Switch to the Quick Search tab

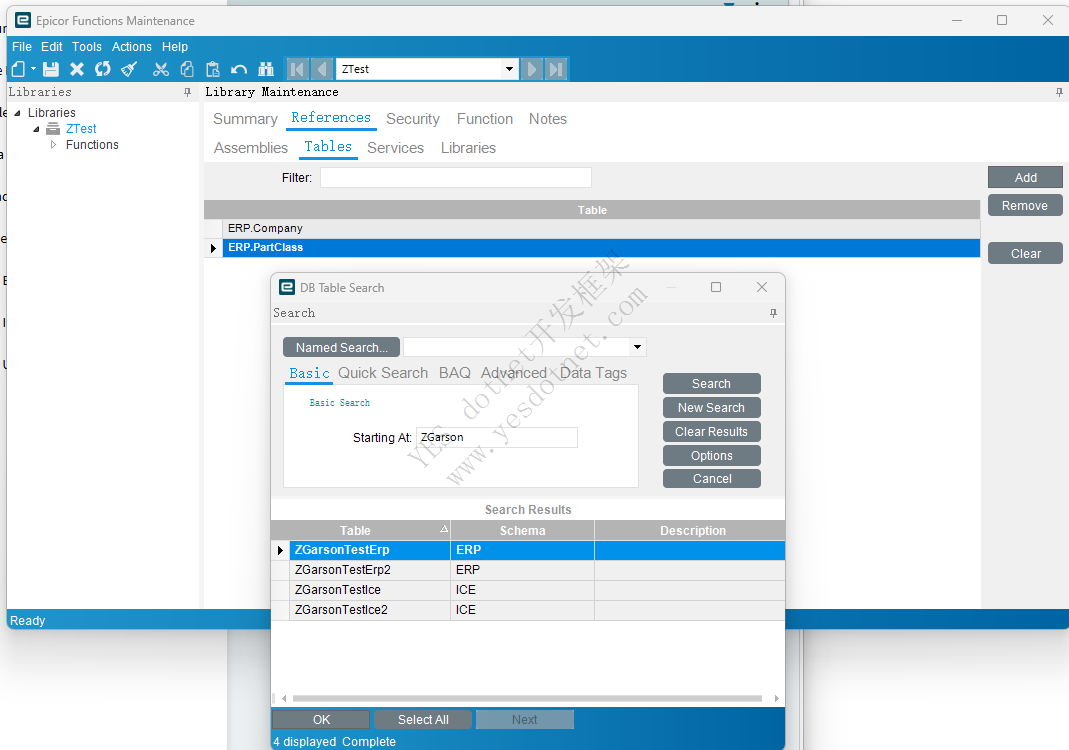[382, 373]
